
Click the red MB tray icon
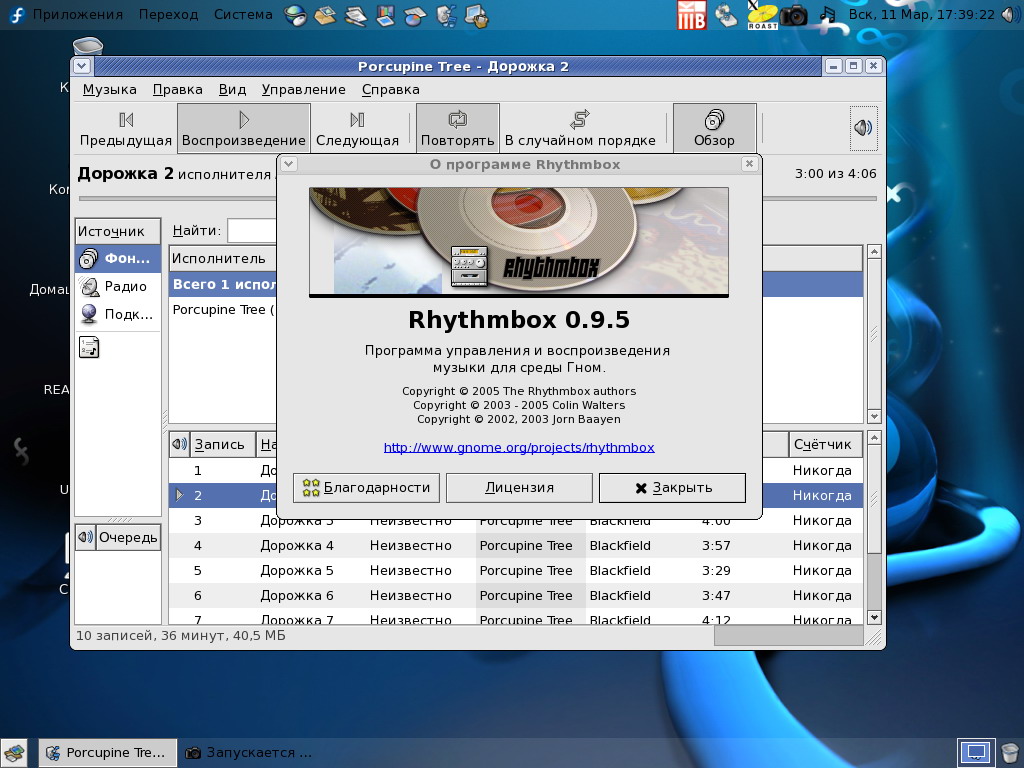pyautogui.click(x=692, y=15)
